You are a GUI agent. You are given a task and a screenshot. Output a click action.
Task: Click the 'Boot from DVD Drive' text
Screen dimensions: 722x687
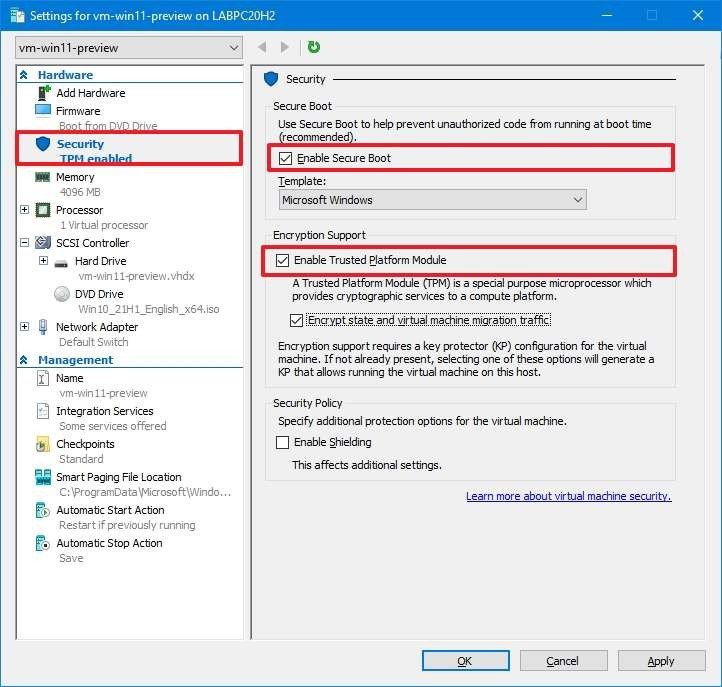[x=108, y=126]
